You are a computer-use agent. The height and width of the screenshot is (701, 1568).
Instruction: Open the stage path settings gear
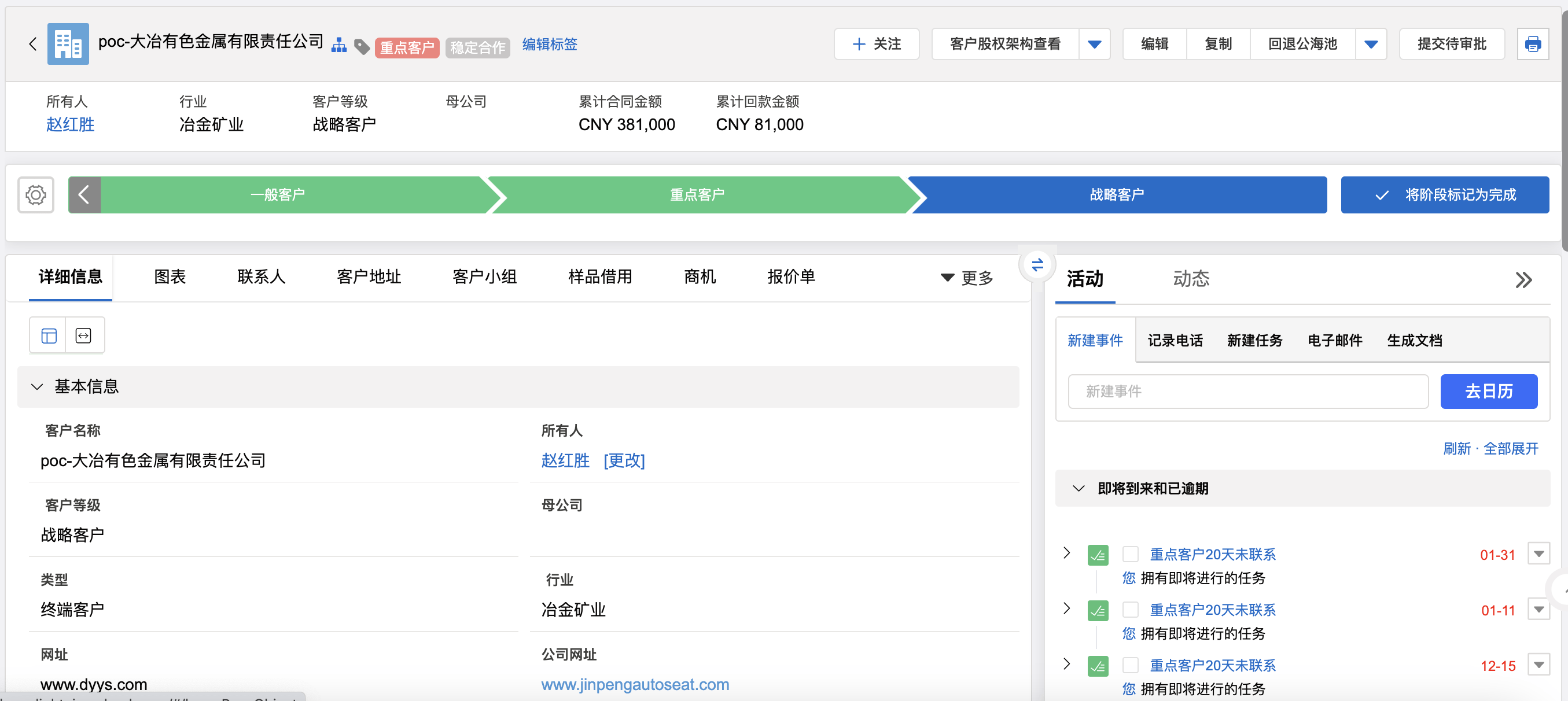[x=36, y=195]
